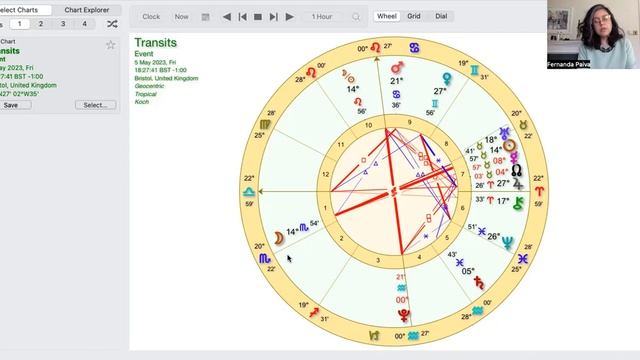Switch to Grid view
The image size is (640, 360).
[x=413, y=16]
